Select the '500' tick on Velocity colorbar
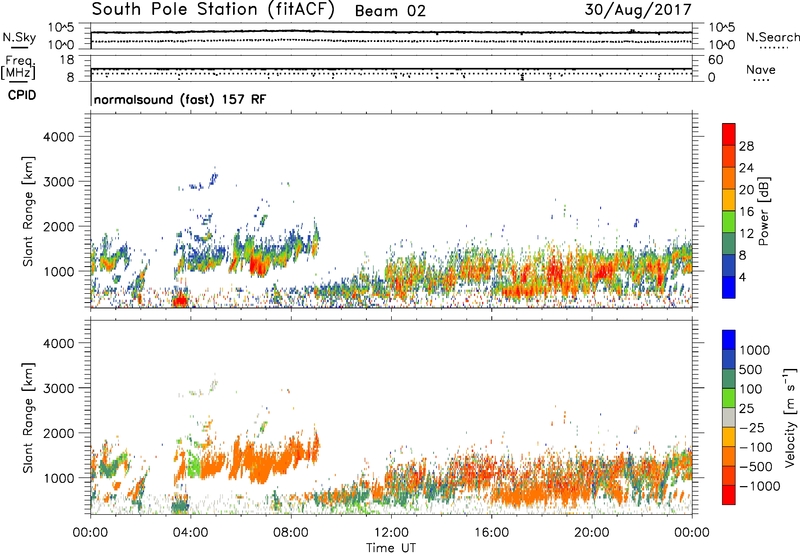800x554 pixels. (x=751, y=370)
